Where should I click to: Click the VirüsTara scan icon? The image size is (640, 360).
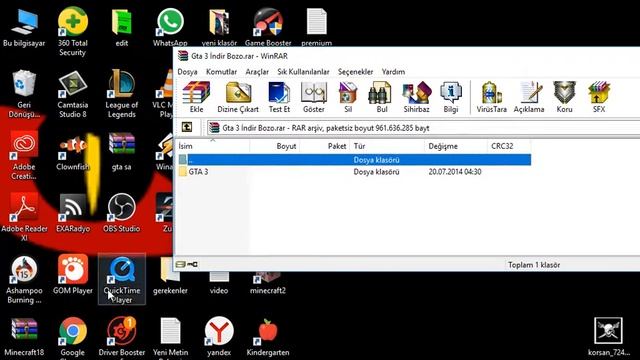pyautogui.click(x=491, y=97)
